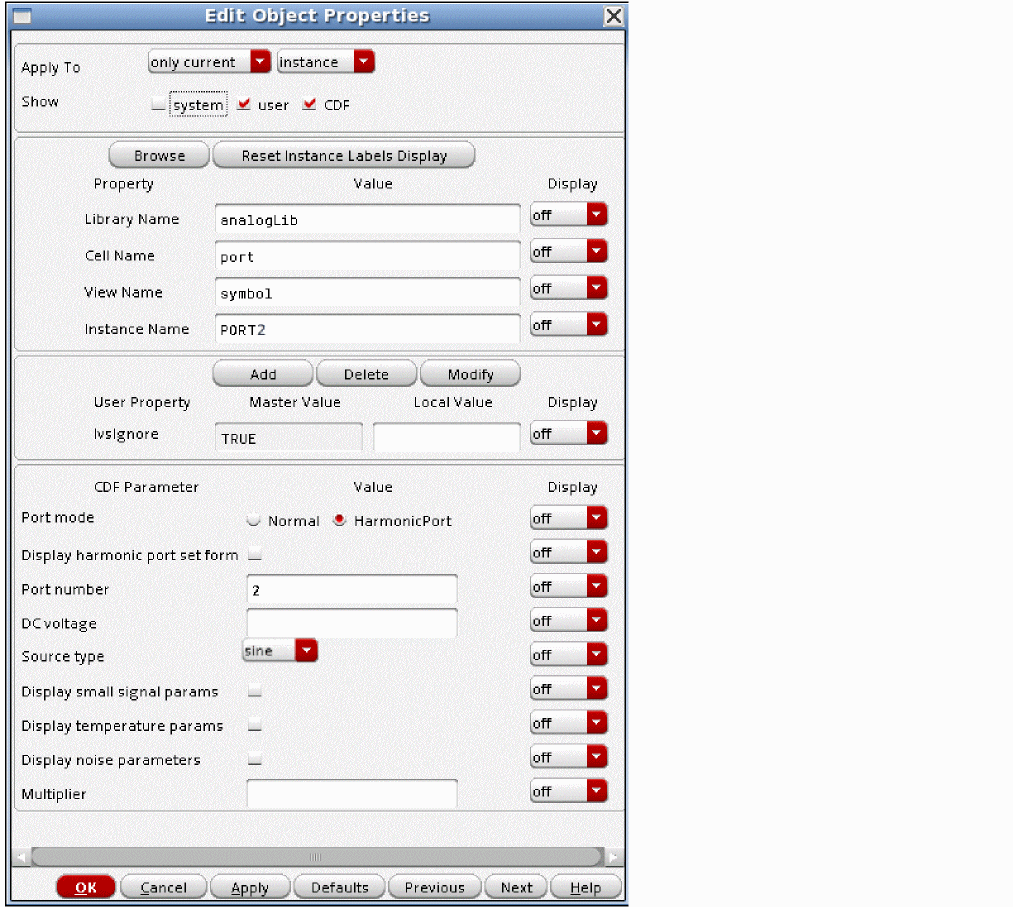Image resolution: width=1013 pixels, height=907 pixels.
Task: Enable the system properties checkbox
Action: tap(158, 104)
